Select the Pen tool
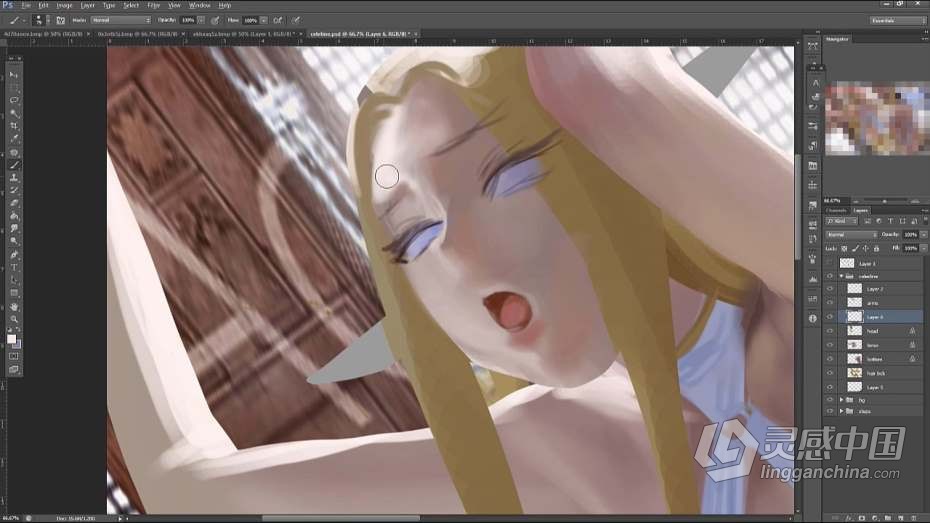Viewport: 930px width, 523px height. [x=14, y=254]
